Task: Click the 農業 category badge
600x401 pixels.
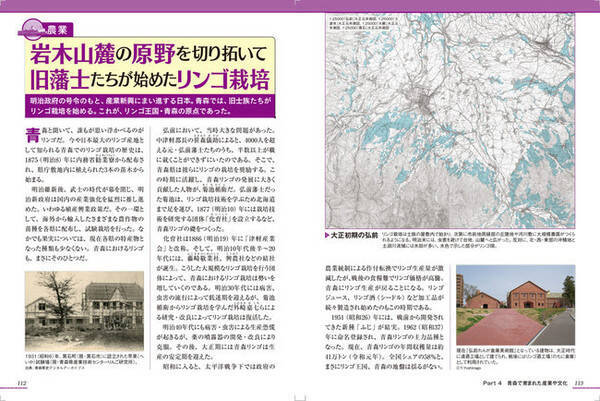Action: point(46,30)
